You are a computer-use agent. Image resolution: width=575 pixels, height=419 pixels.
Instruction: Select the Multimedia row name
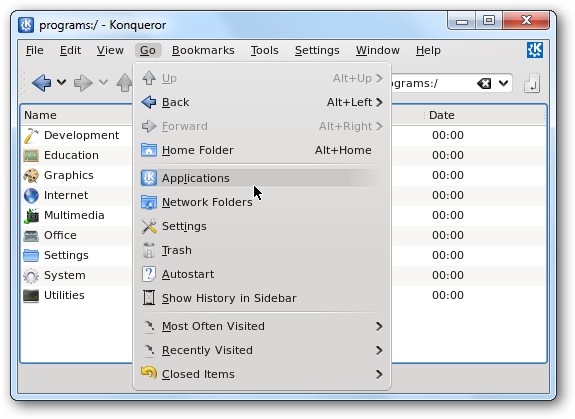click(x=74, y=215)
